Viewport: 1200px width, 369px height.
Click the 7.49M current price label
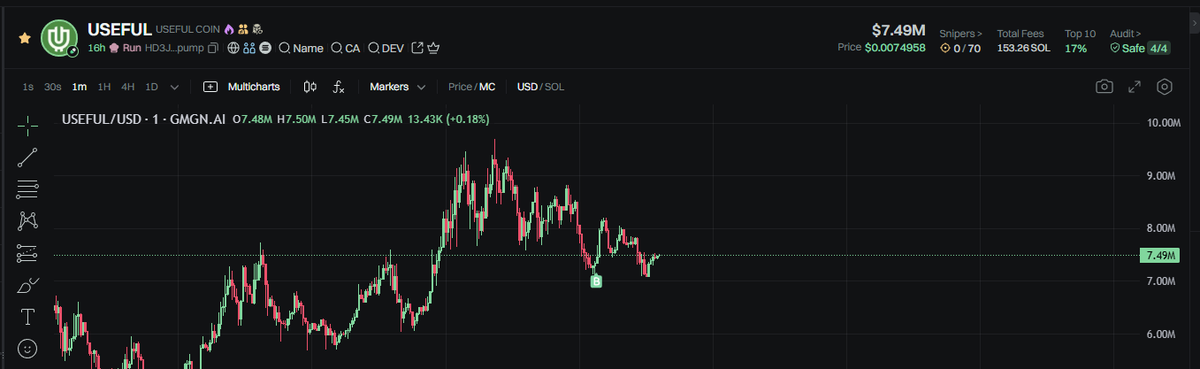point(1160,256)
